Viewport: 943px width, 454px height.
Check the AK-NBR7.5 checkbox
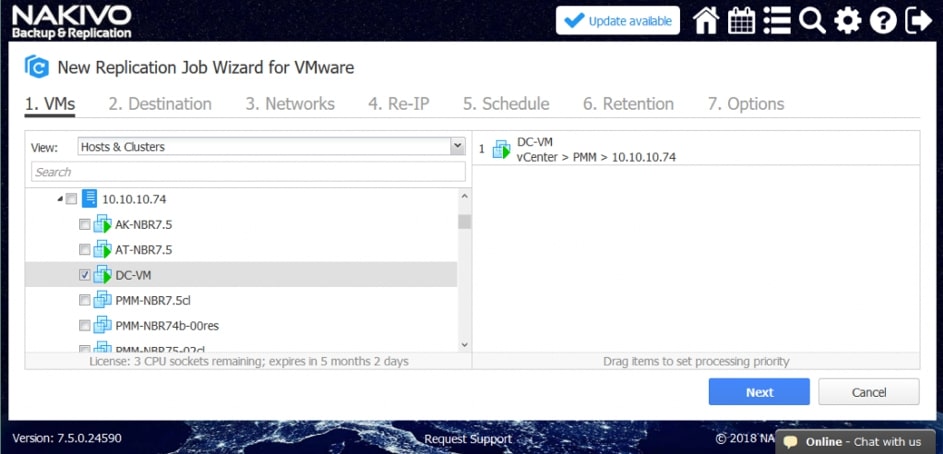(85, 225)
